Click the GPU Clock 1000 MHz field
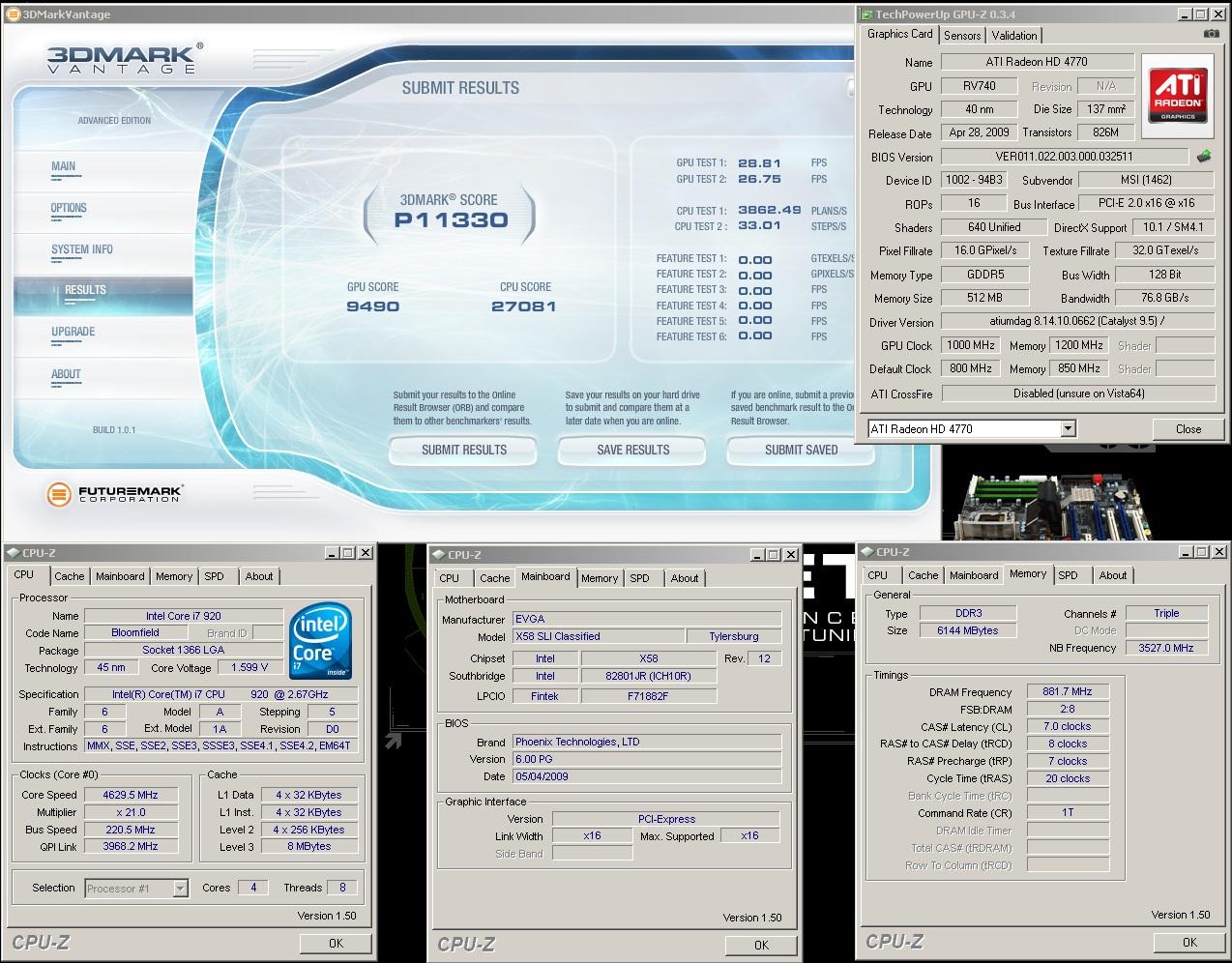 971,345
